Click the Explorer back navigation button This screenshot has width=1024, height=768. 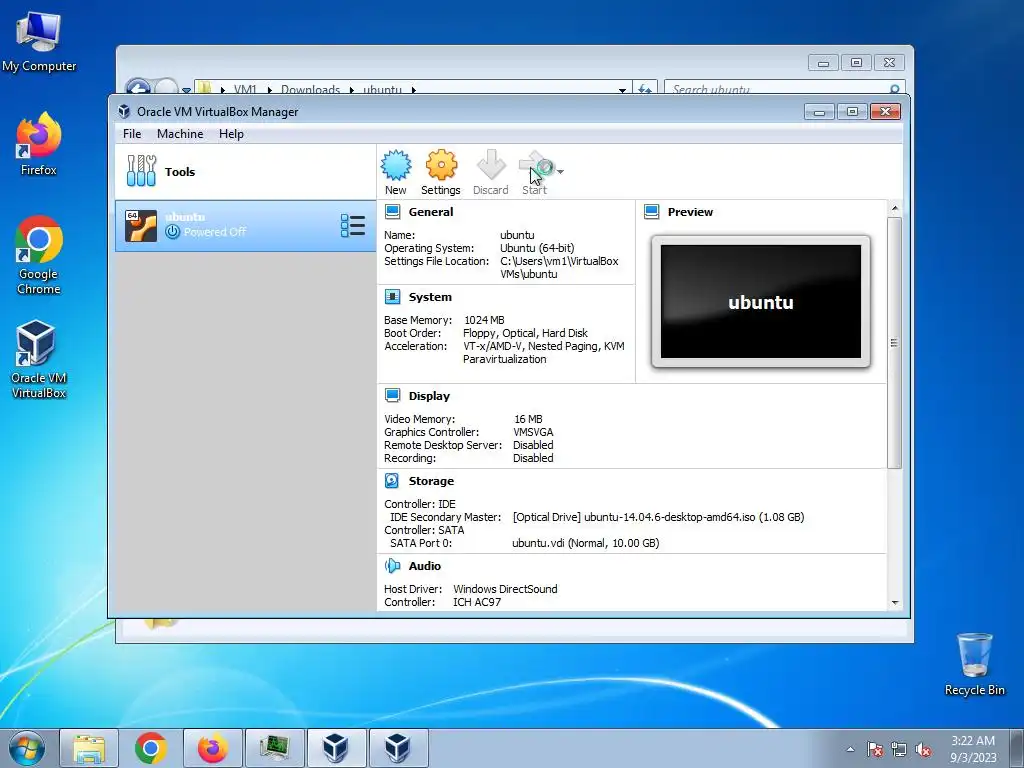(138, 88)
